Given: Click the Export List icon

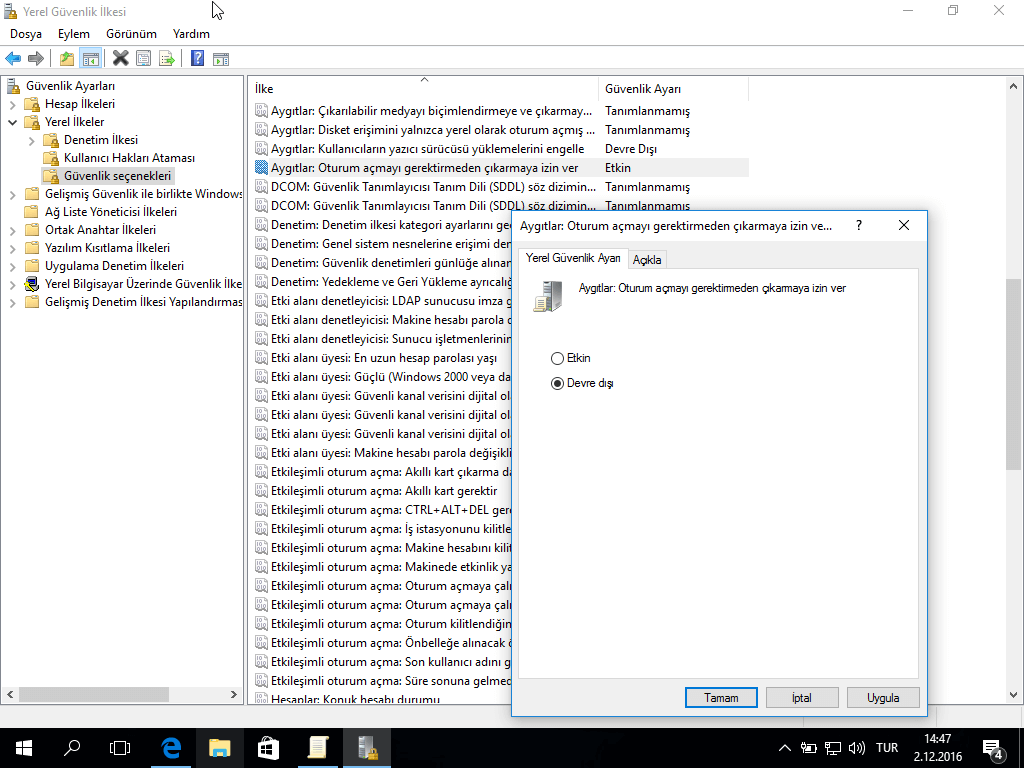Looking at the screenshot, I should click(167, 59).
